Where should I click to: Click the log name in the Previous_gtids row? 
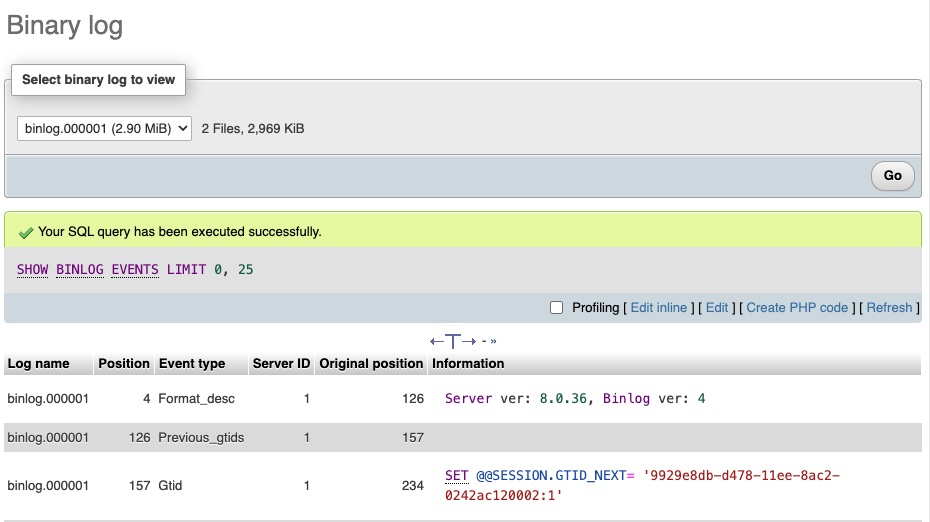[48, 438]
